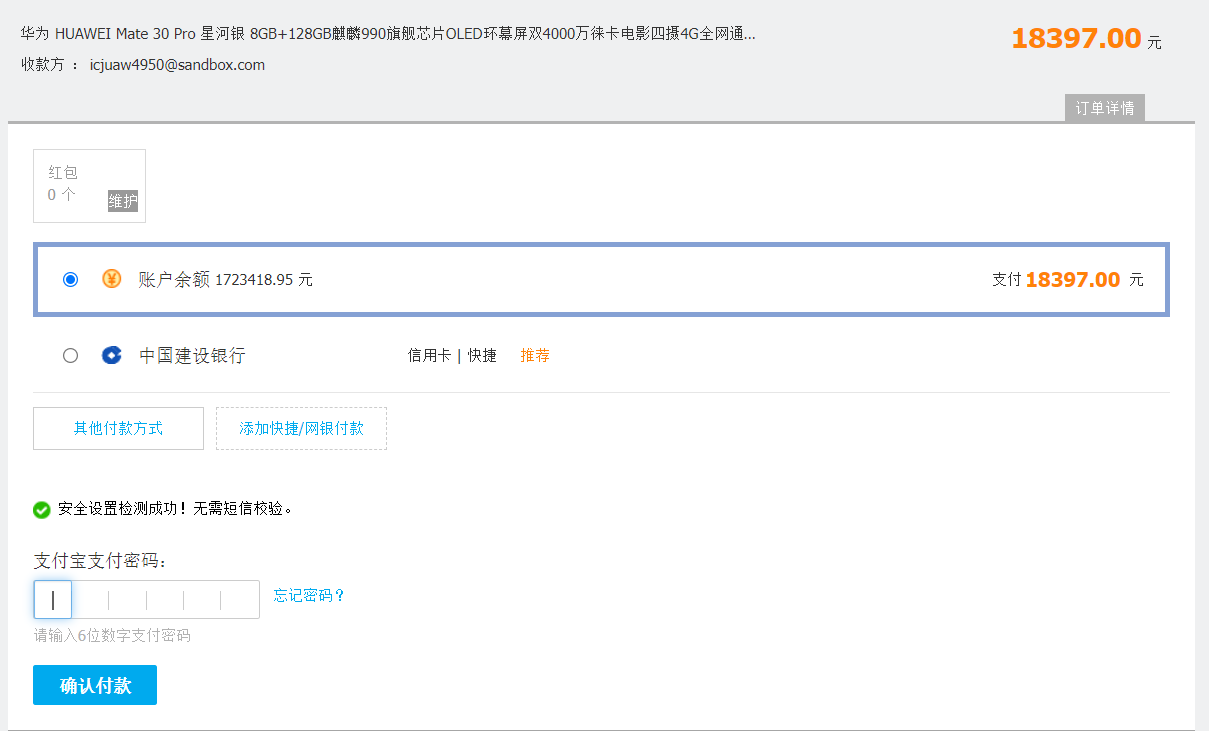Click the 信用卡 | 快捷 text
The height and width of the screenshot is (731, 1209).
click(452, 355)
